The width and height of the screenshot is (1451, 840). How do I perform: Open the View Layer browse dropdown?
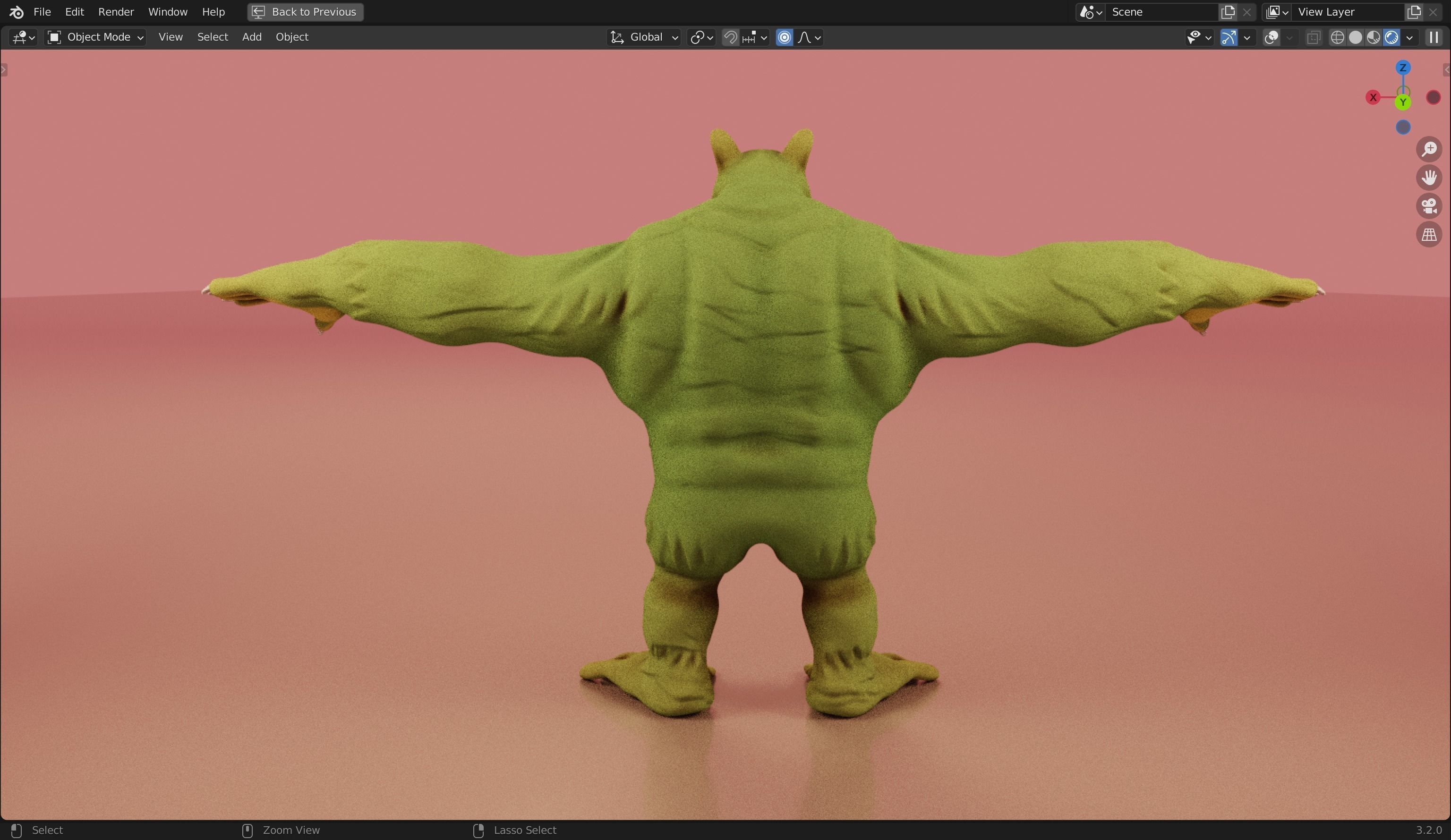coord(1277,11)
